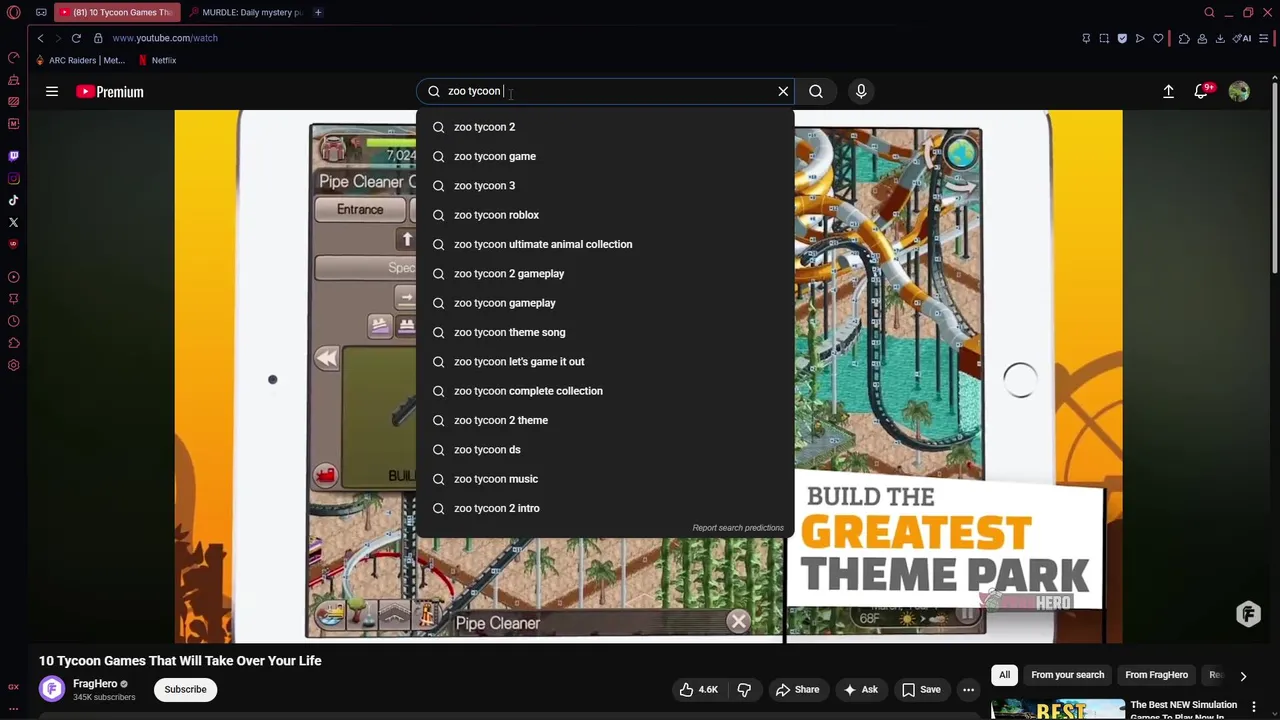Viewport: 1280px width, 720px height.
Task: Open the sidebar player icon
Action: pyautogui.click(x=14, y=277)
